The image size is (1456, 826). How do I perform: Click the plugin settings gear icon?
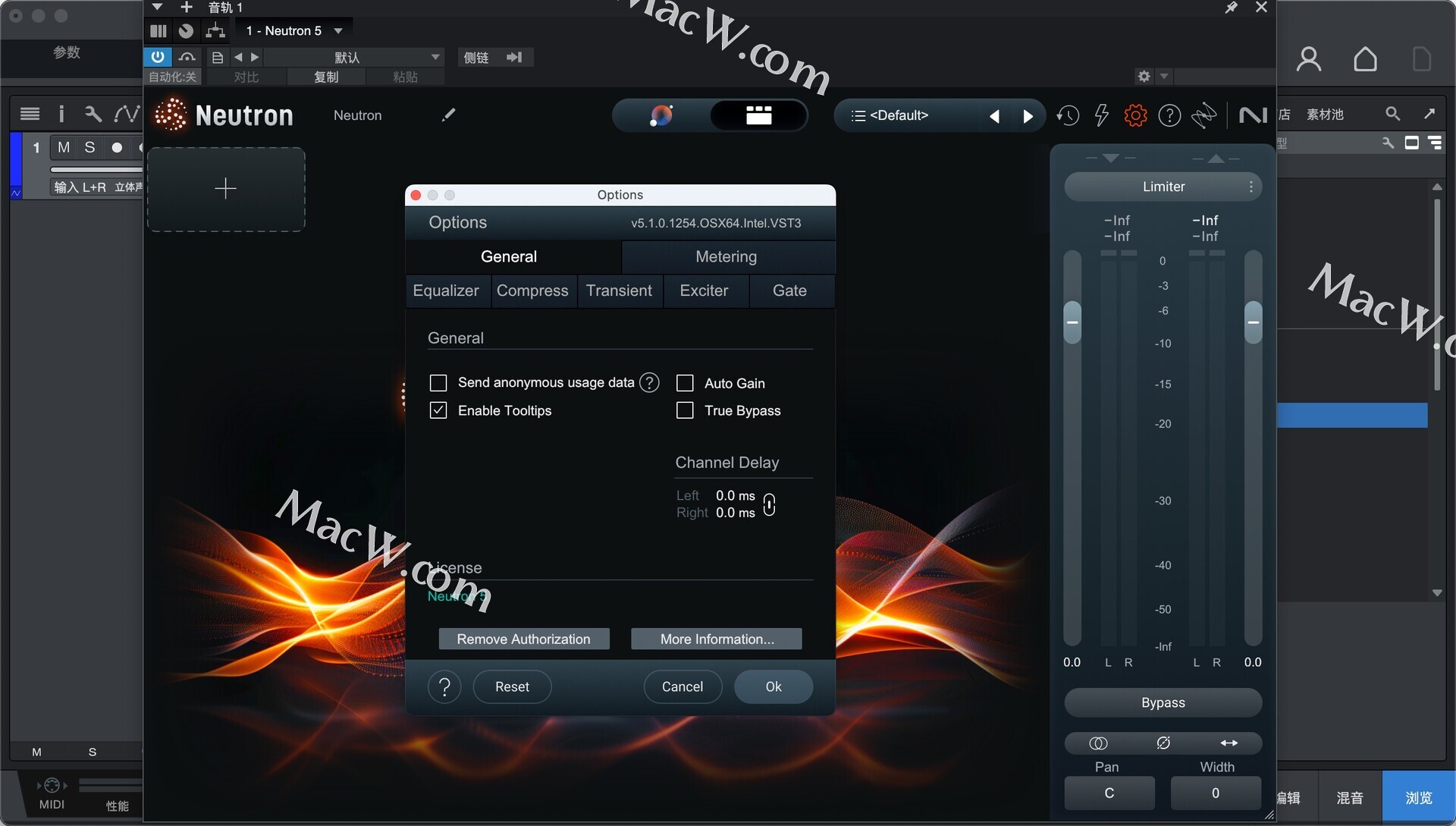pyautogui.click(x=1144, y=76)
